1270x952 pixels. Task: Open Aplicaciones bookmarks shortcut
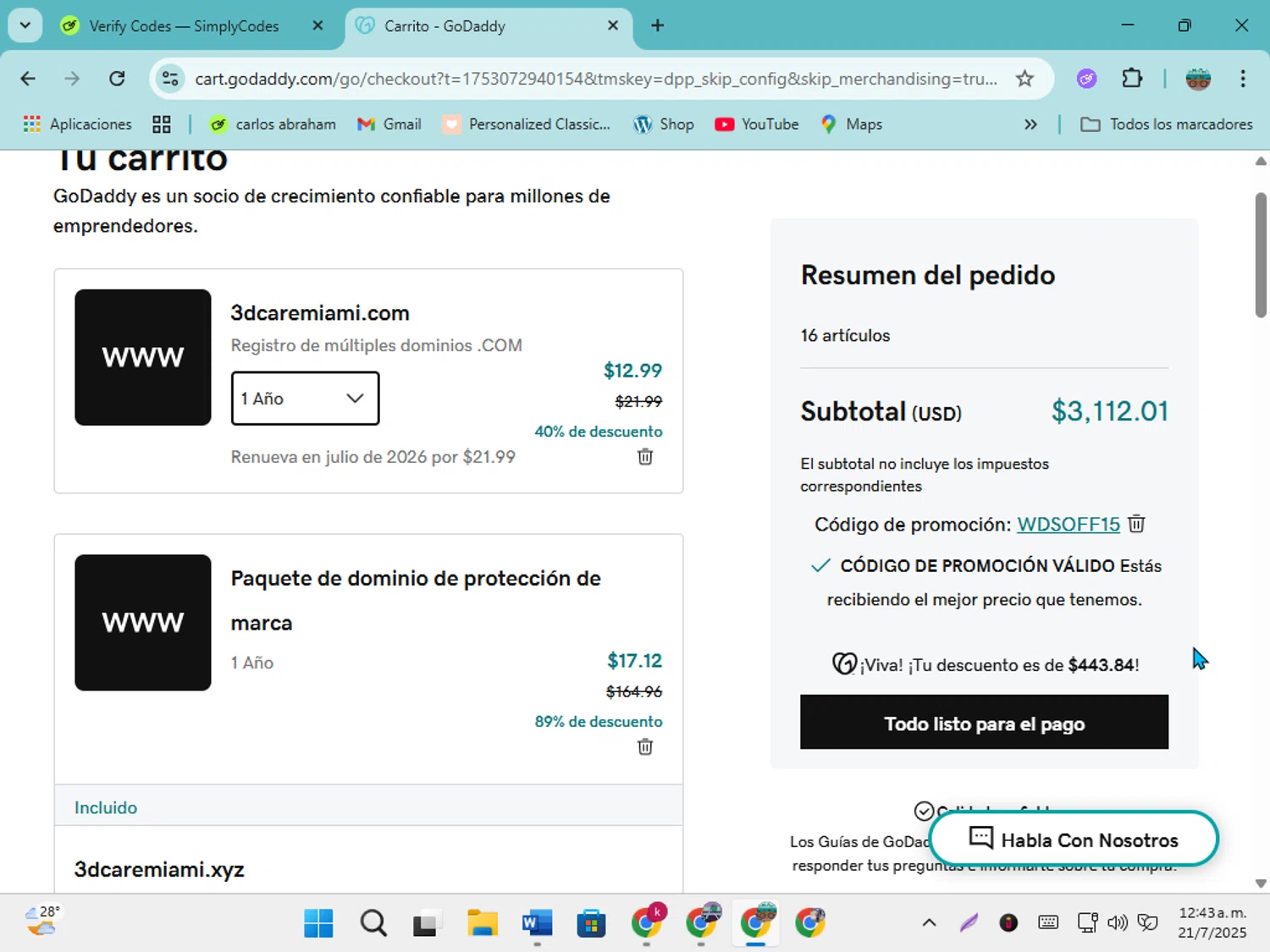78,124
